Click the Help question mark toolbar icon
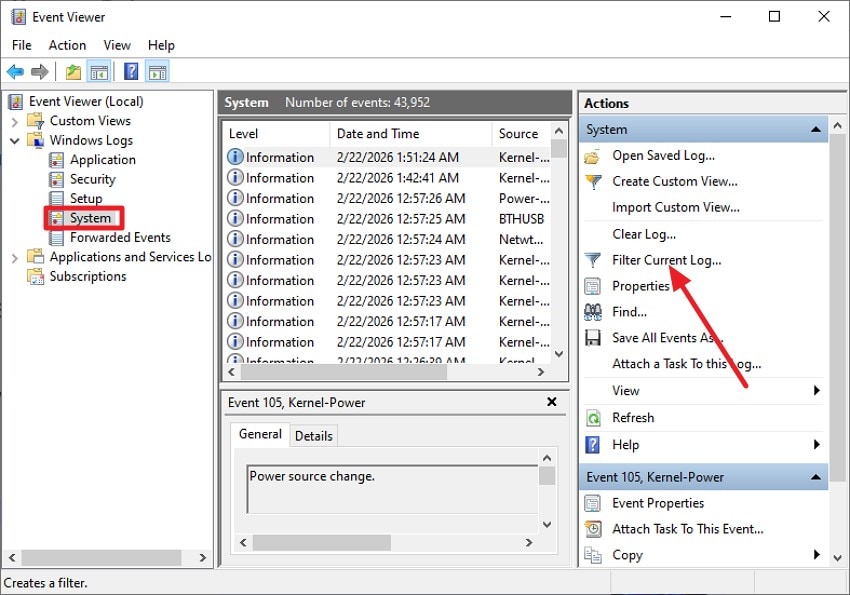 coord(131,71)
